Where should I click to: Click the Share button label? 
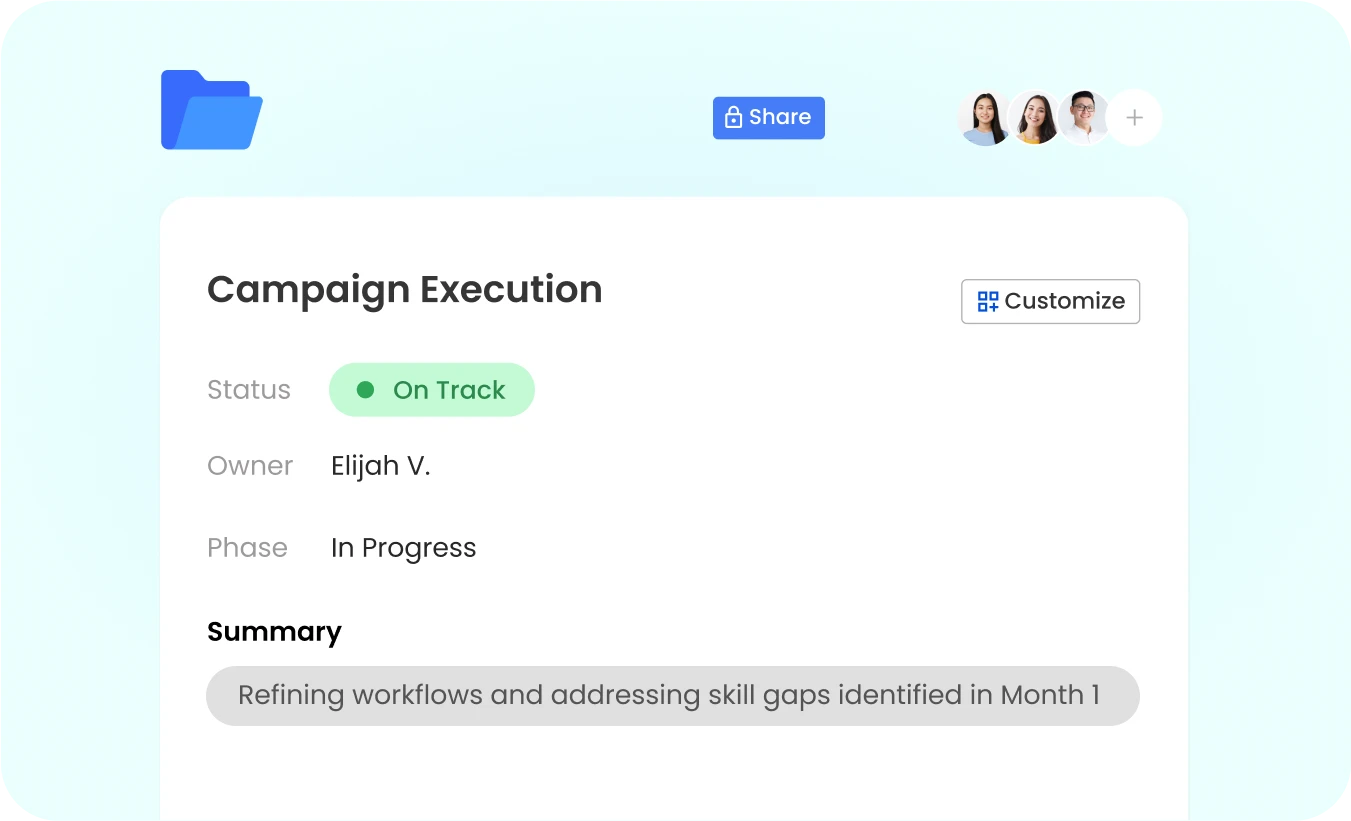point(780,117)
